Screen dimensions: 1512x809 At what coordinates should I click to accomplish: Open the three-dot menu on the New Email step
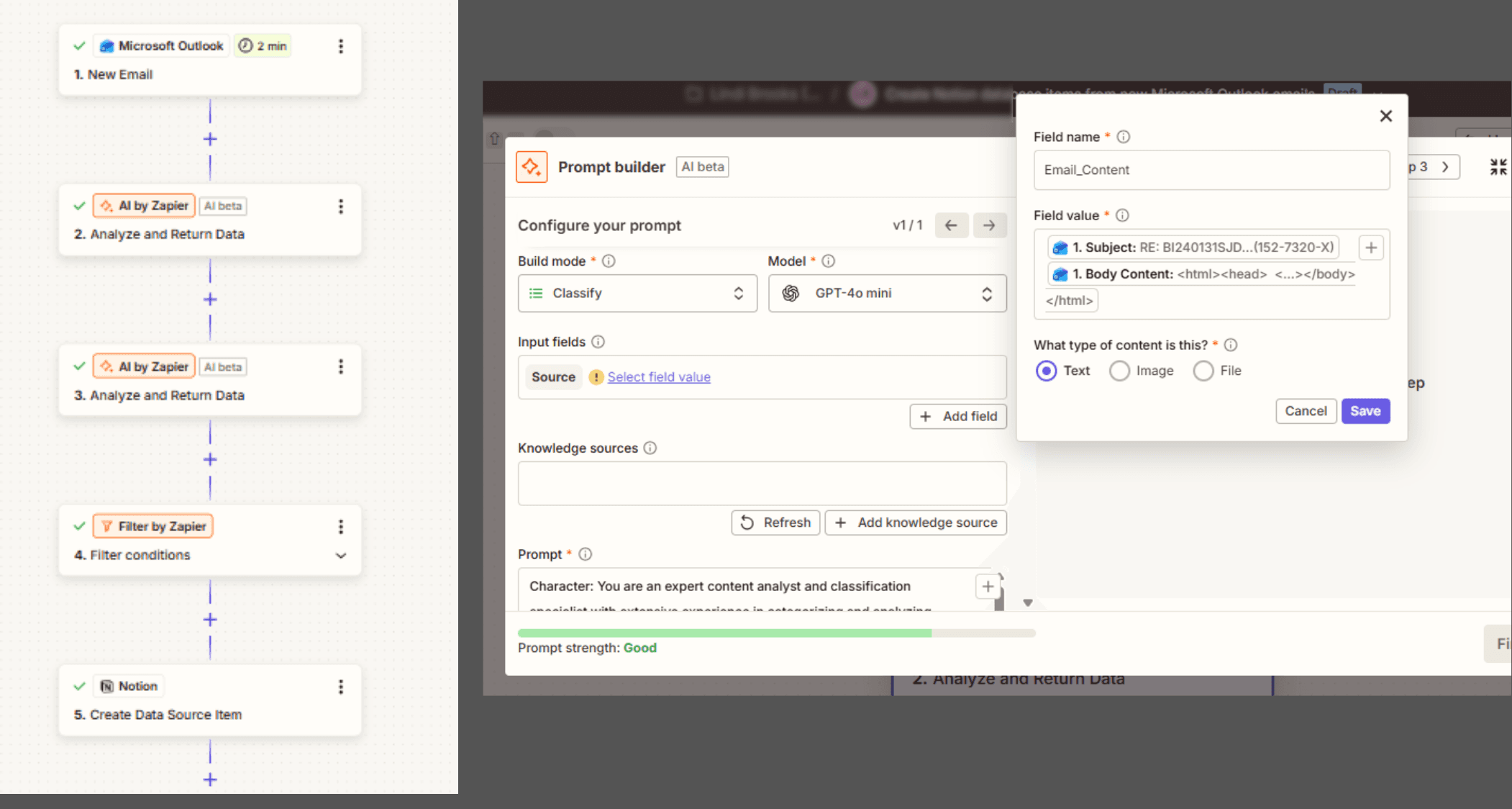coord(341,45)
